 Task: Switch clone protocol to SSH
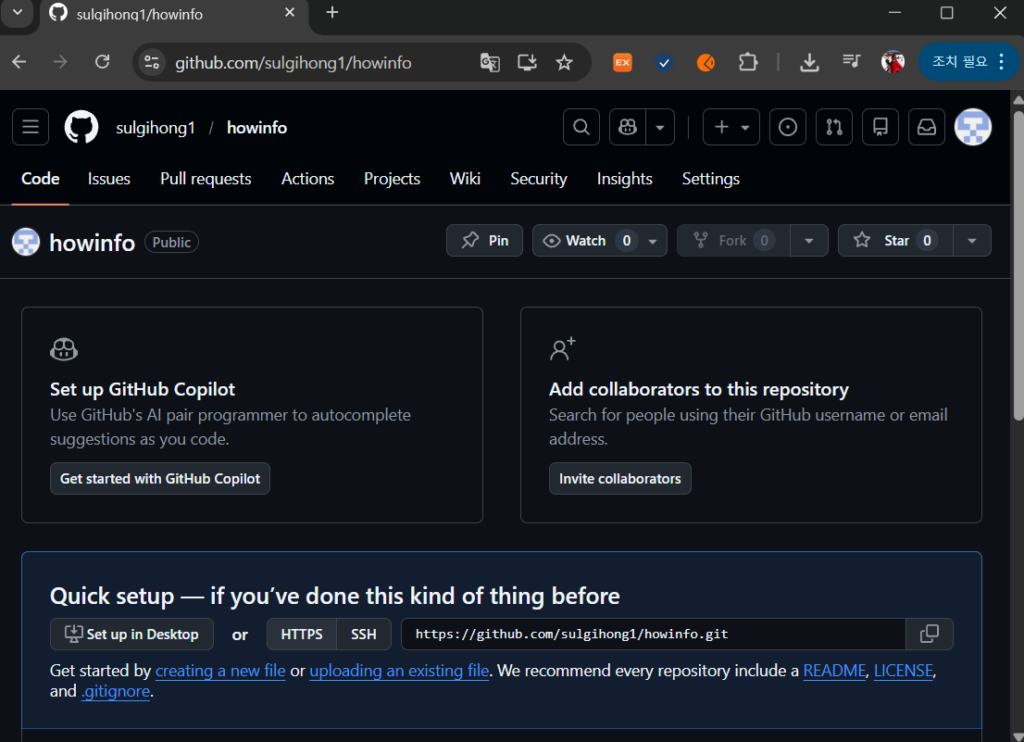pyautogui.click(x=364, y=634)
